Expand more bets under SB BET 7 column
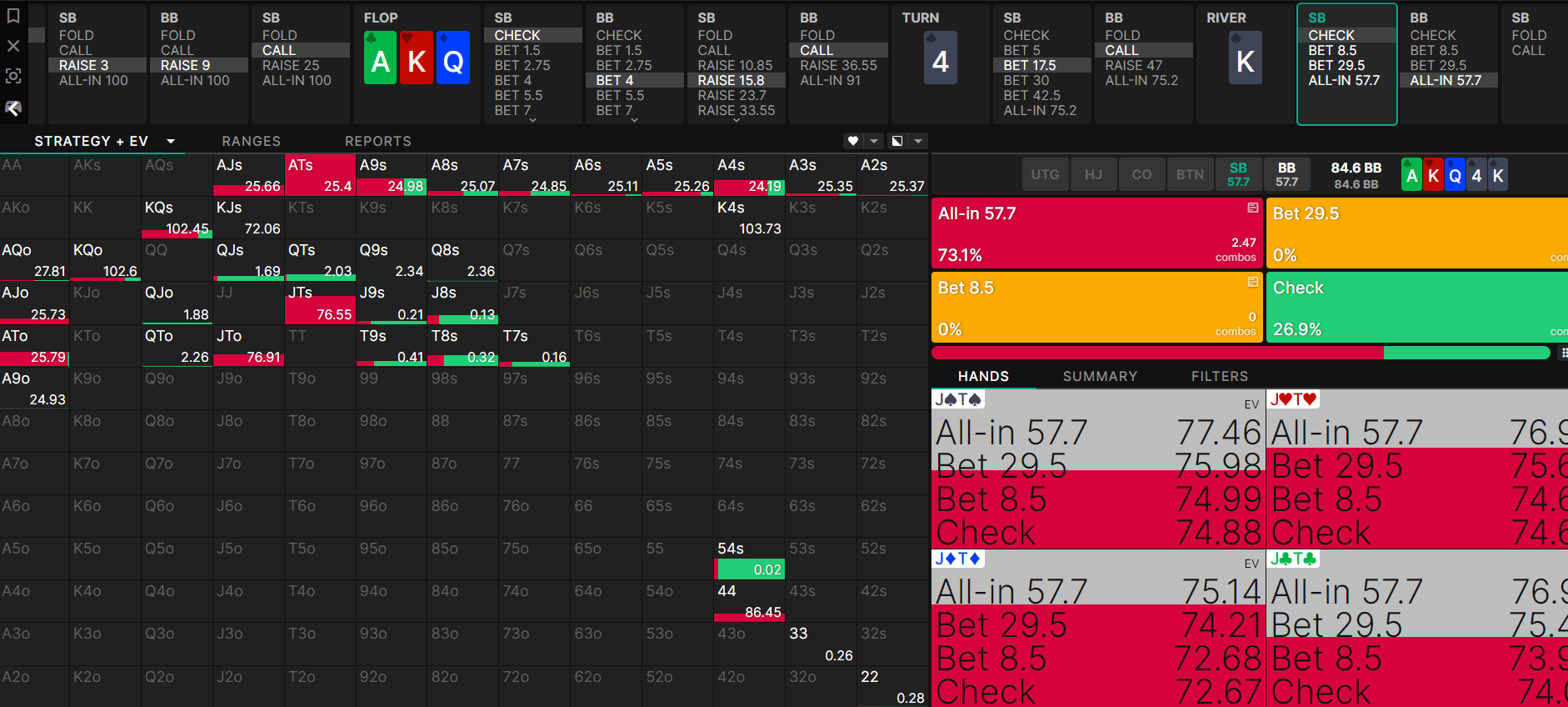 532,119
